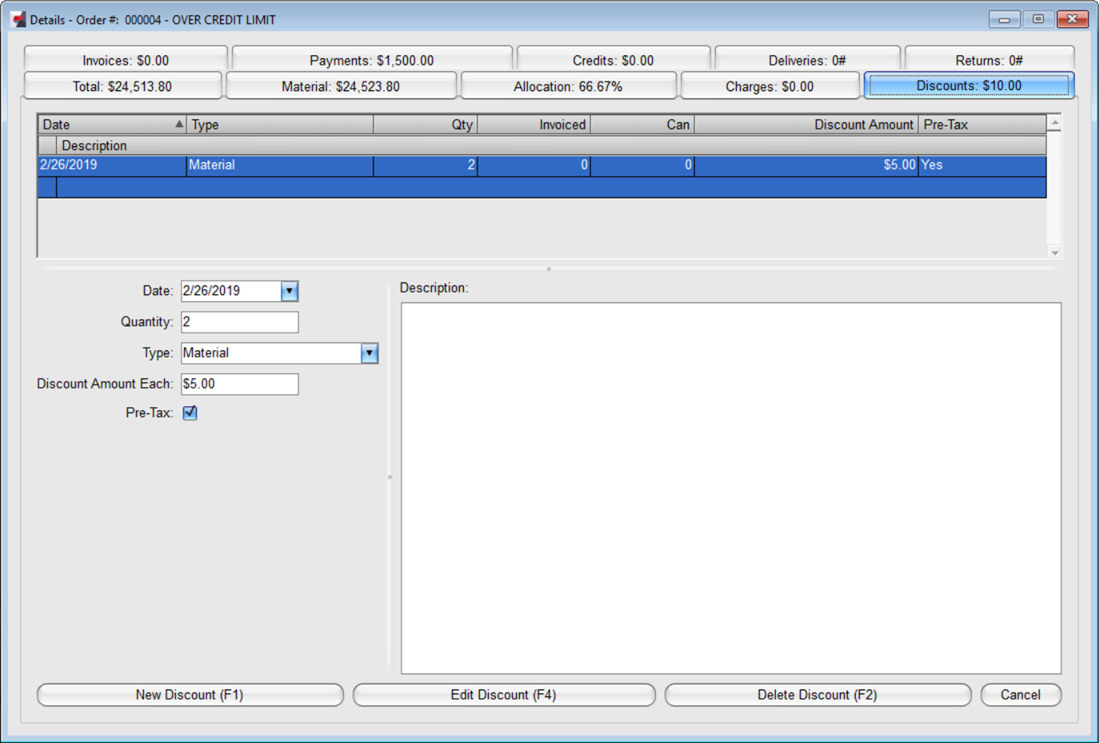The width and height of the screenshot is (1099, 743).
Task: Click inside the Date field showing 2/26/2019
Action: [231, 291]
